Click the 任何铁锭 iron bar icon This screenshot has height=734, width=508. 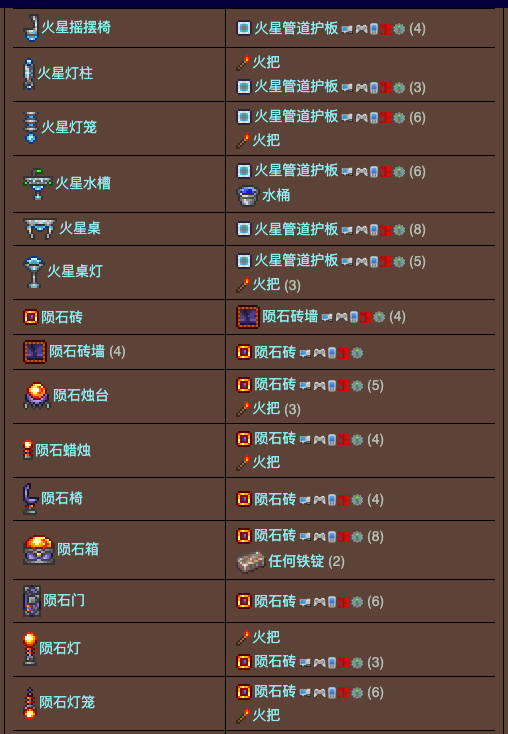[x=251, y=562]
